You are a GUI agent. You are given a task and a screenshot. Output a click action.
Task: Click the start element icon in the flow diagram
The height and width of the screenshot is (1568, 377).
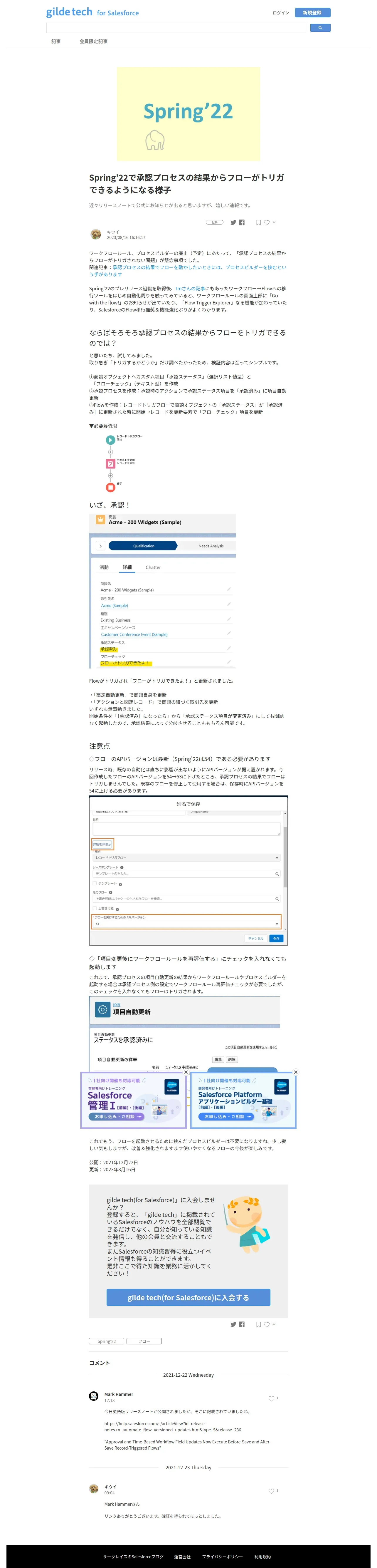pyautogui.click(x=110, y=440)
